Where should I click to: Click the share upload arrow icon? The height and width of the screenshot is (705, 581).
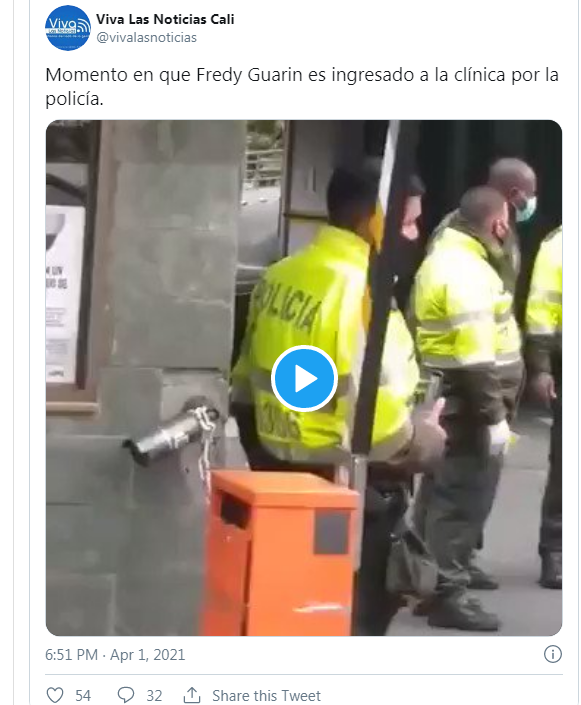click(192, 695)
